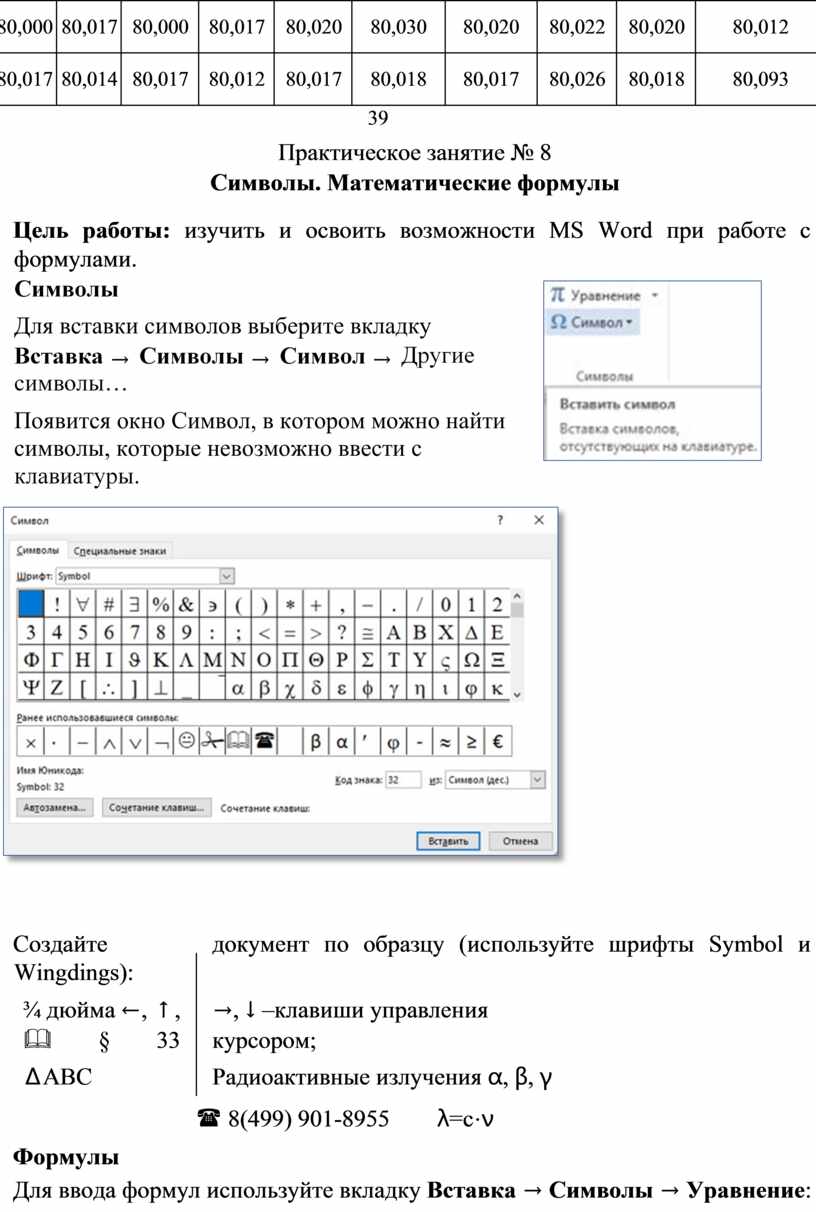Pick capital Ψ in the character grid
The width and height of the screenshot is (816, 1212).
click(32, 688)
